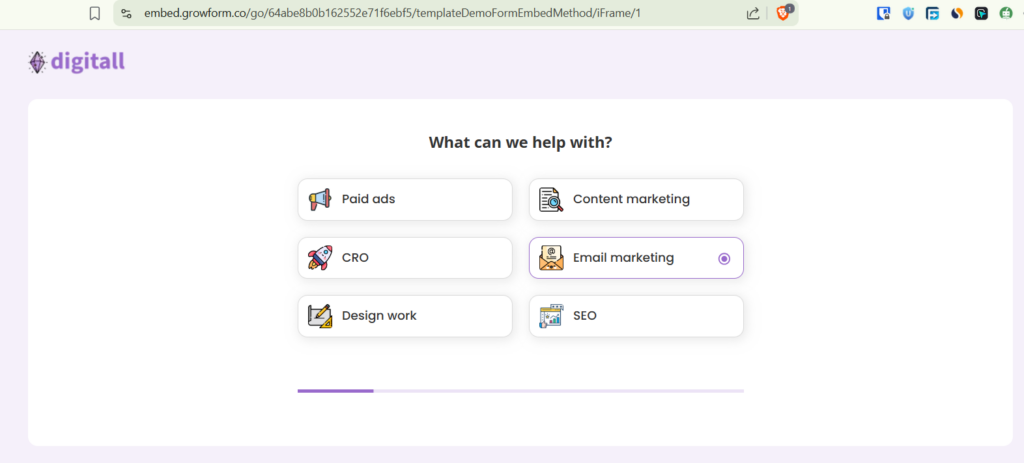Click the Content marketing magnifier document icon
Viewport: 1024px width, 463px height.
pos(551,200)
